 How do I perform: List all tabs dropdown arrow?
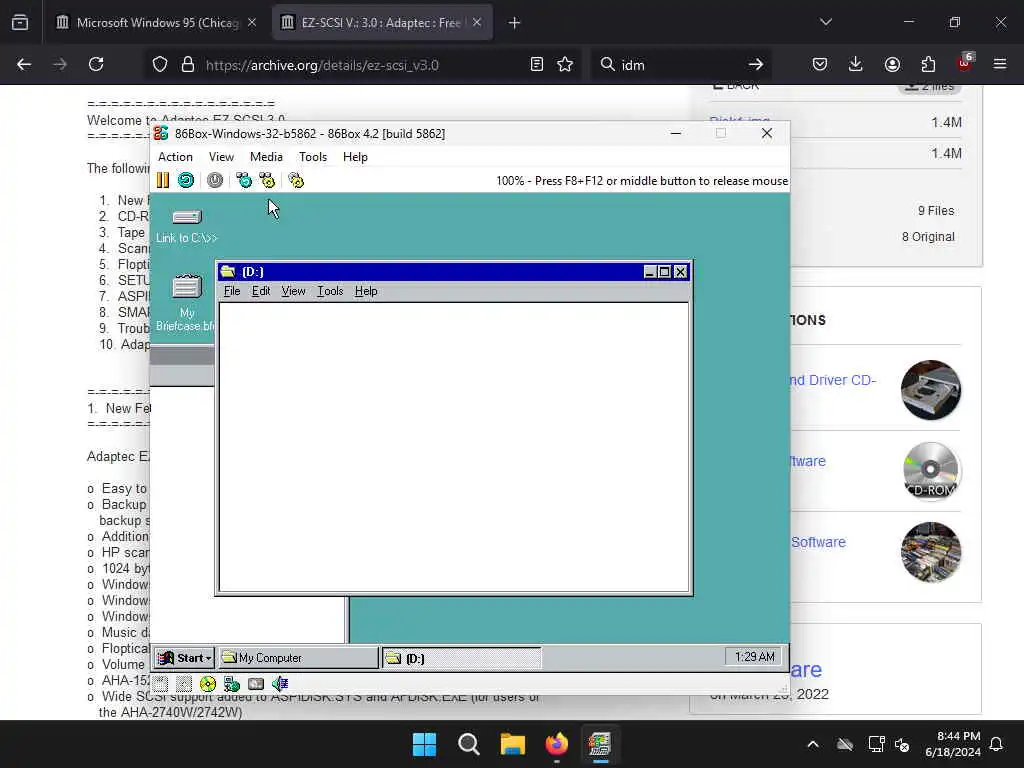(826, 23)
